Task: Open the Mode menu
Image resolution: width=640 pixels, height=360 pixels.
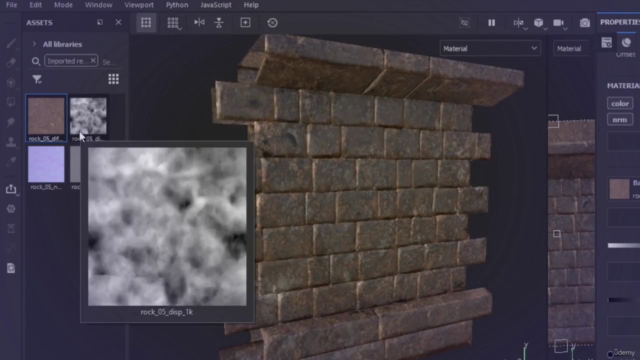Action: (63, 5)
